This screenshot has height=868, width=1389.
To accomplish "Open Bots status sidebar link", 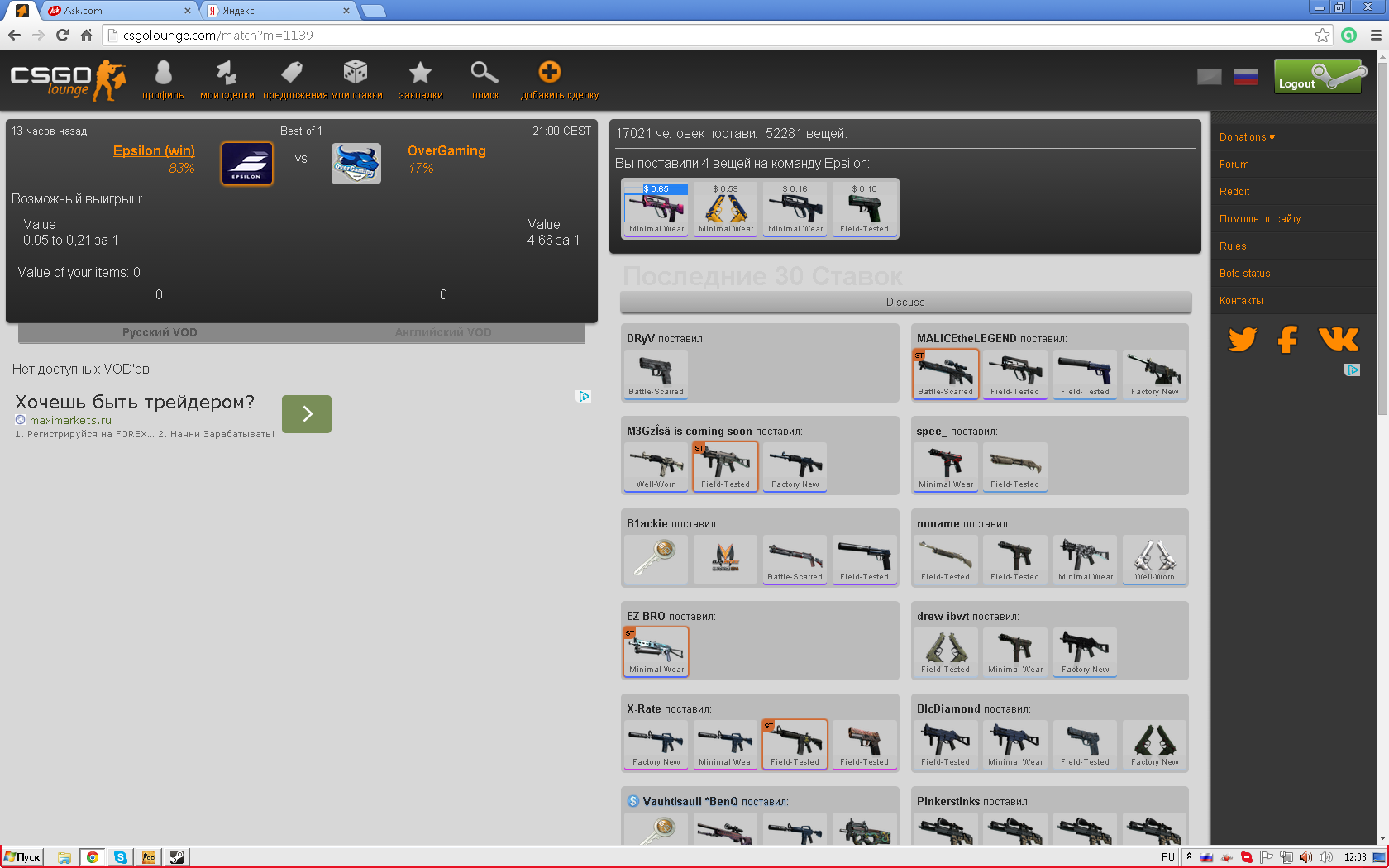I will click(x=1244, y=274).
